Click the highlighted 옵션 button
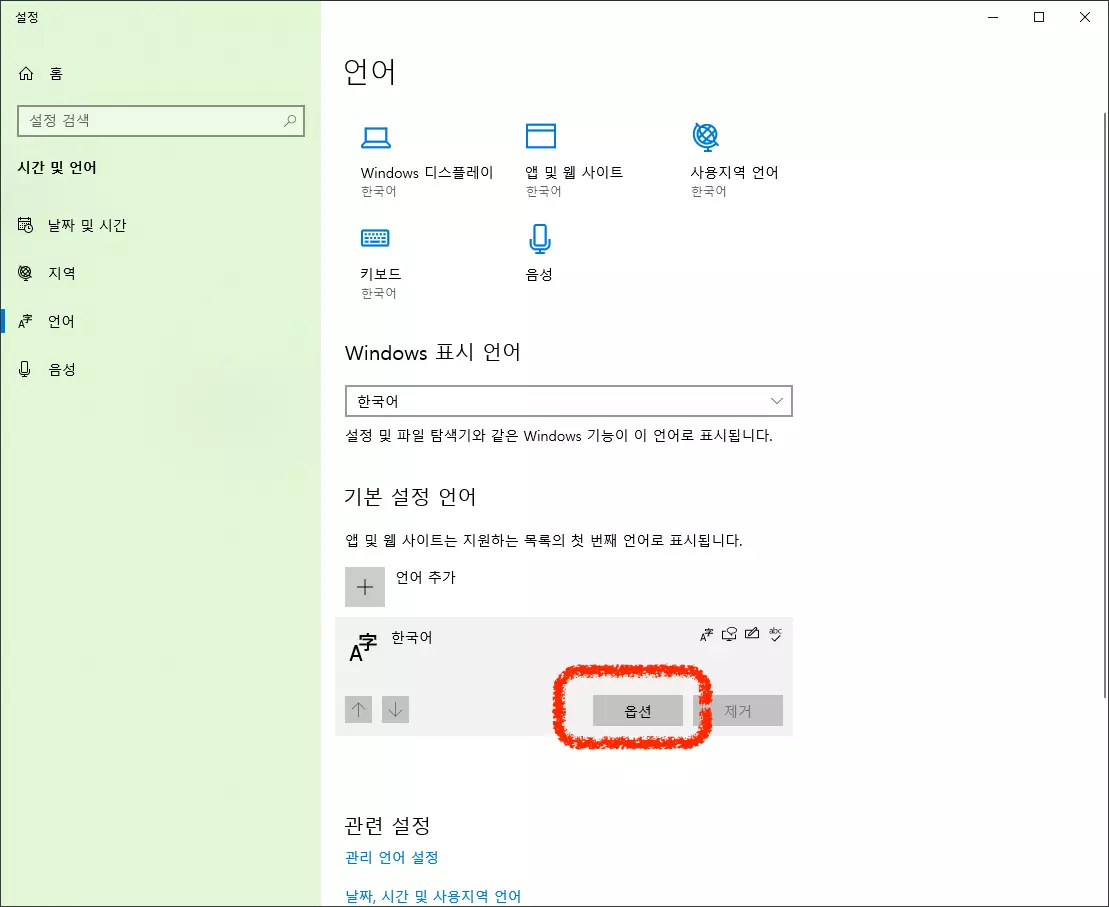This screenshot has height=907, width=1109. tap(637, 710)
